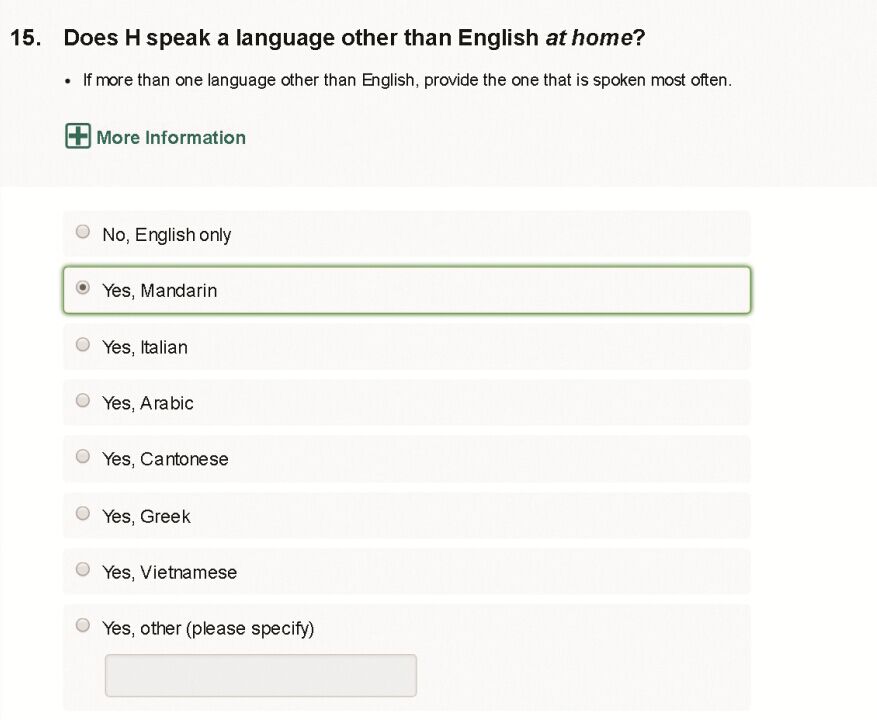Click the "Yes, Cantonese" label text
The width and height of the screenshot is (877, 720).
coord(165,460)
